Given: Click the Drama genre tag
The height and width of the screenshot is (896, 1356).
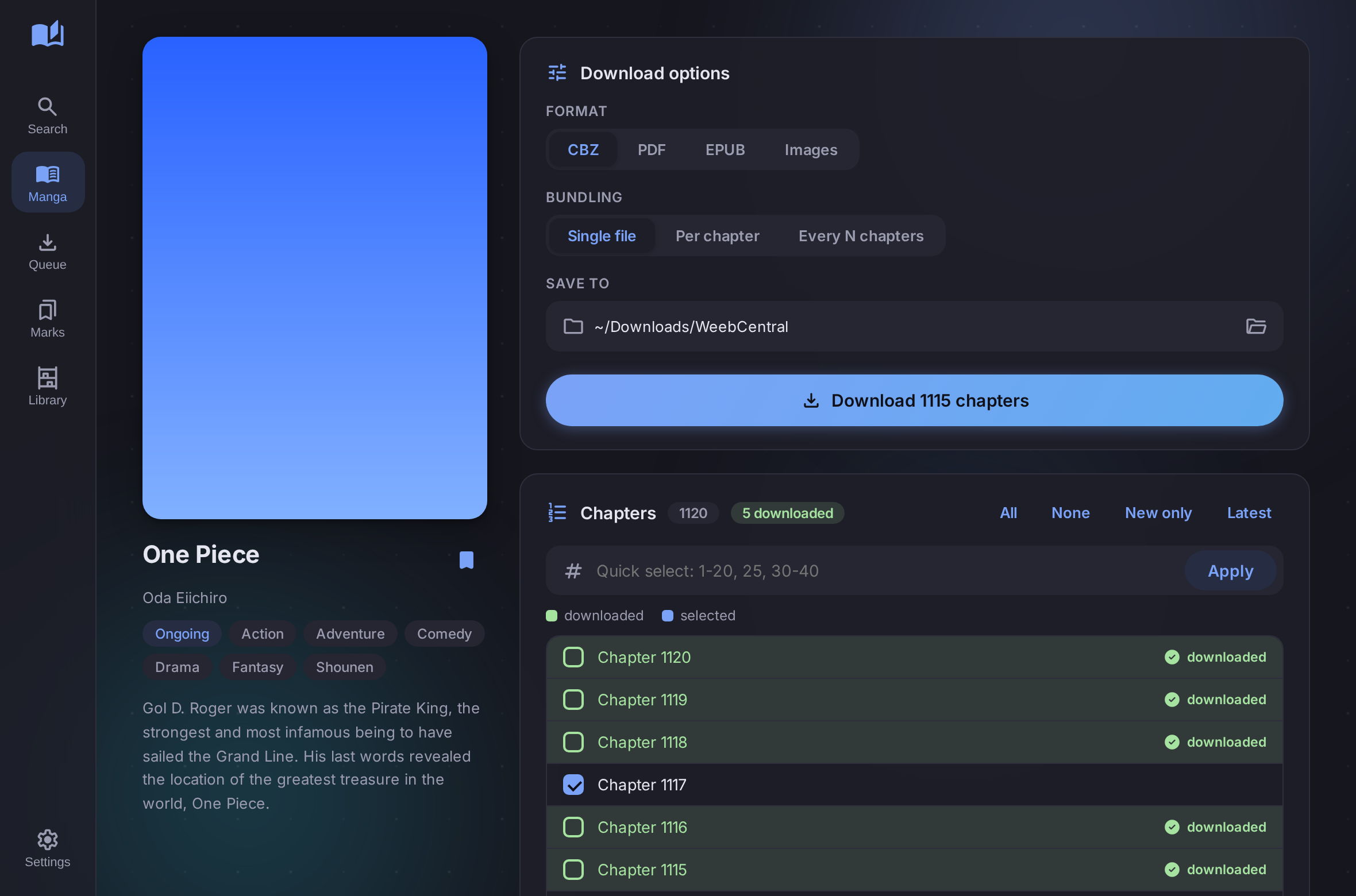Looking at the screenshot, I should pyautogui.click(x=178, y=667).
